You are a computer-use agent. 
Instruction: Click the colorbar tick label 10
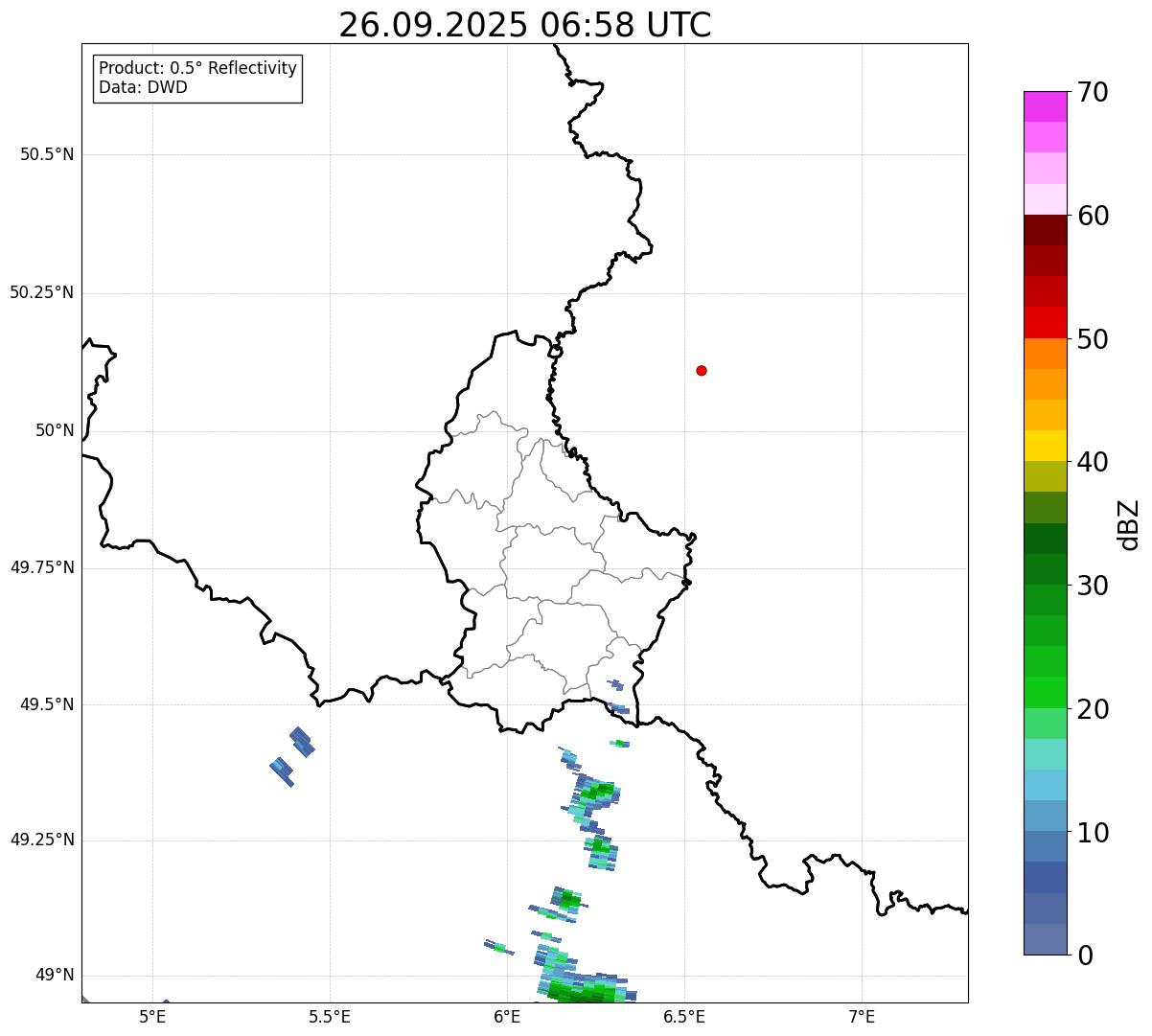coord(1093,833)
